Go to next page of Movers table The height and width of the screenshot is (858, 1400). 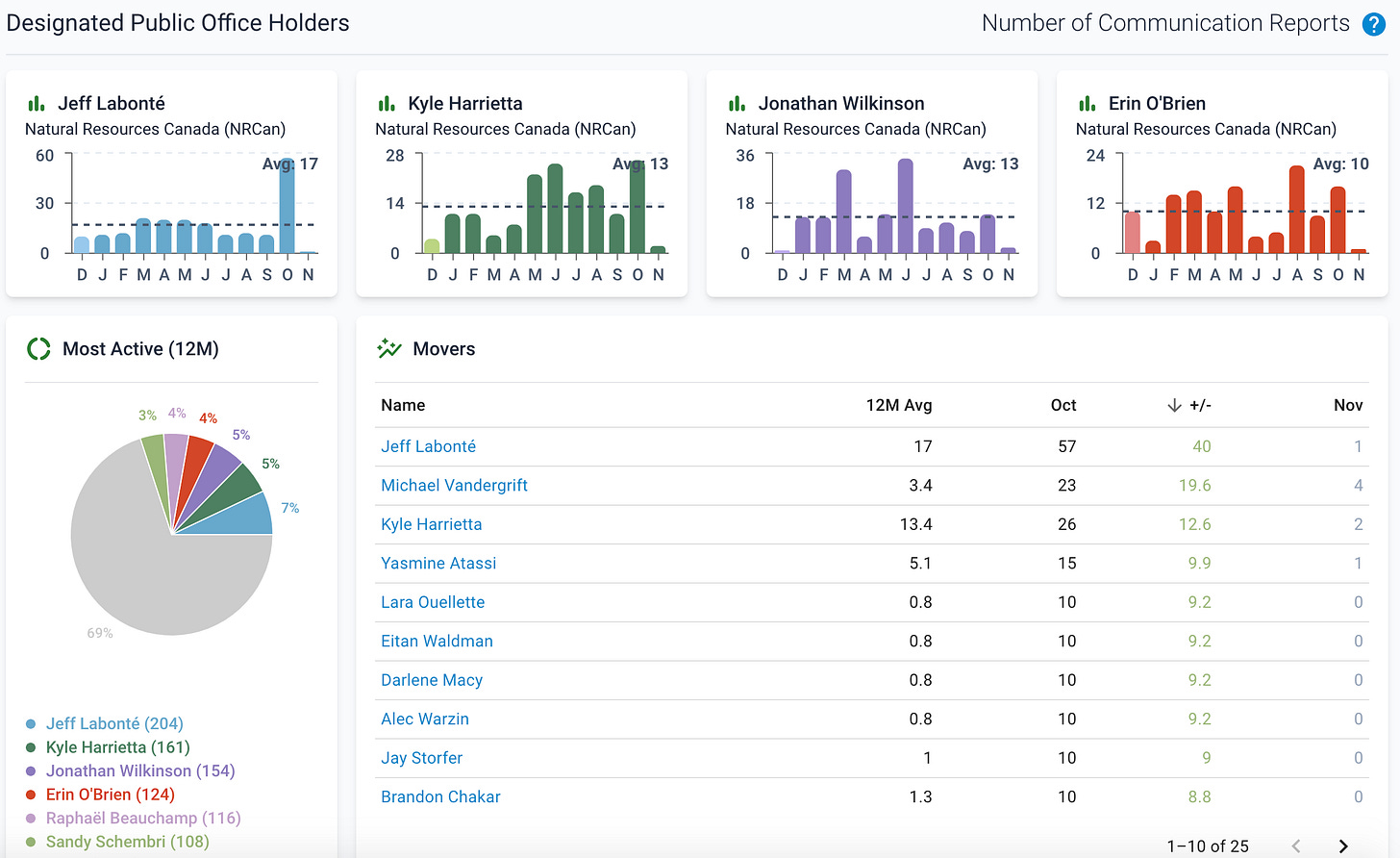pos(1343,846)
